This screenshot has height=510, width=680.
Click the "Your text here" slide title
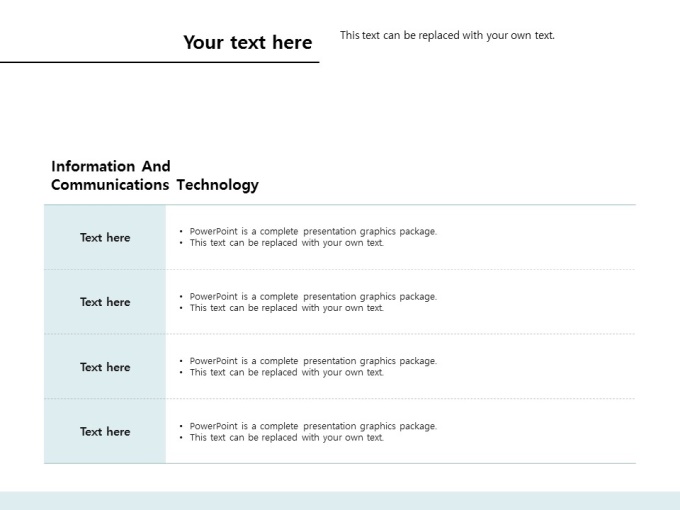[x=247, y=42]
